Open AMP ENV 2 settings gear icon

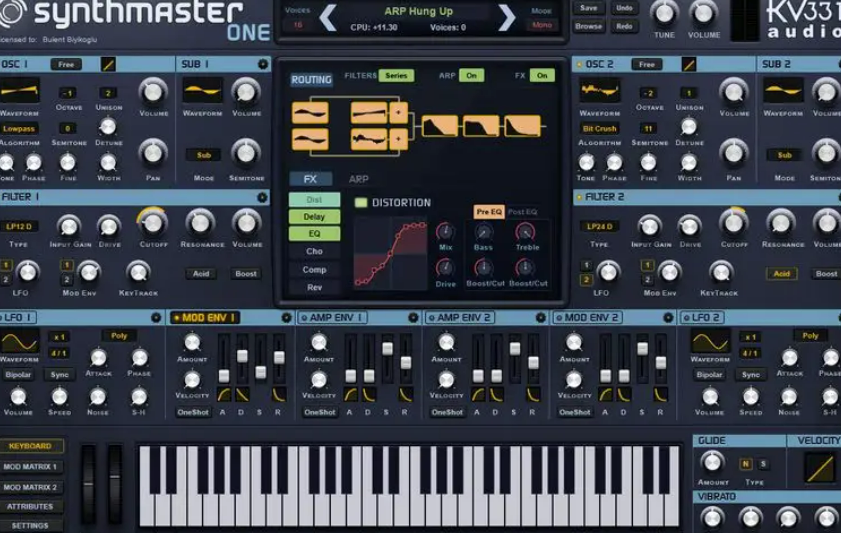[541, 317]
